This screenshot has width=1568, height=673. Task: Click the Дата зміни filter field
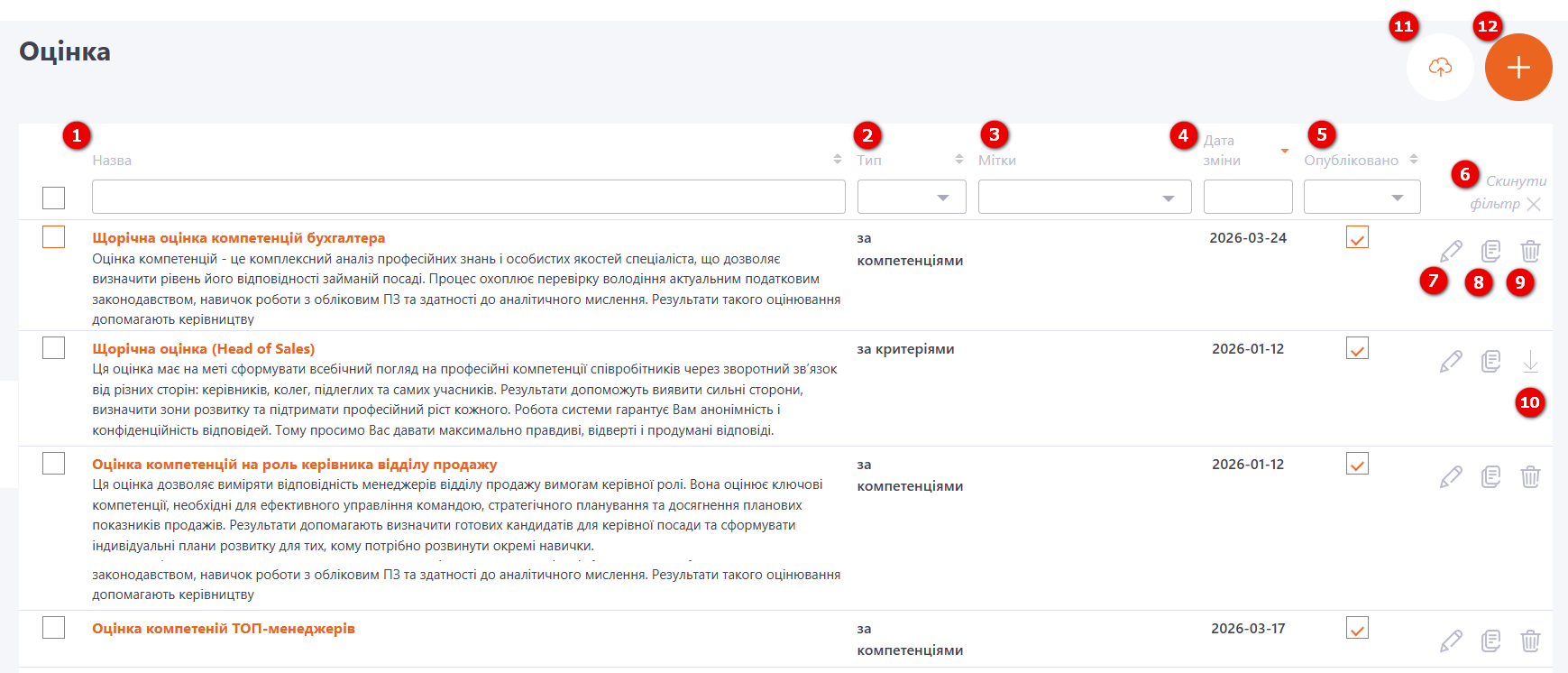(1248, 197)
